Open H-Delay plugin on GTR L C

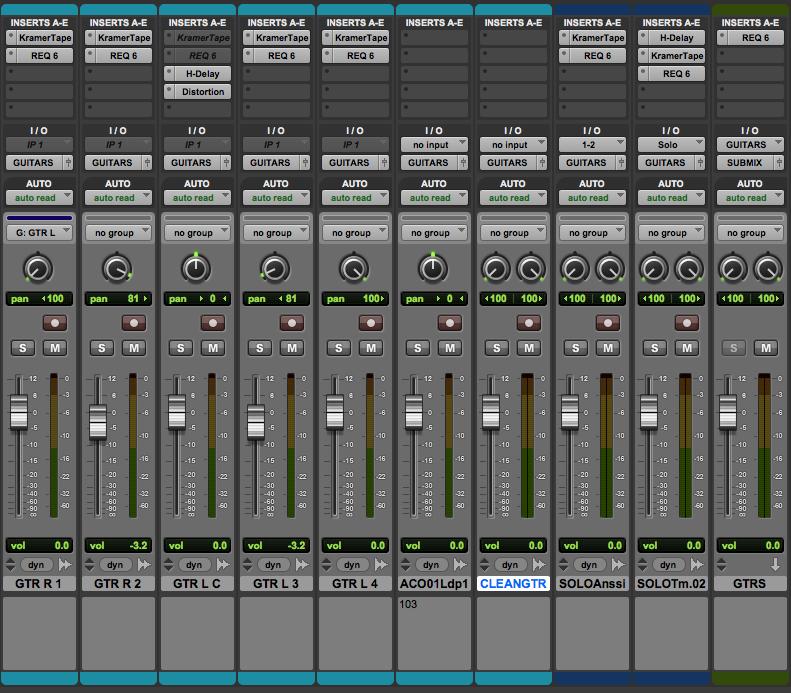(x=203, y=74)
